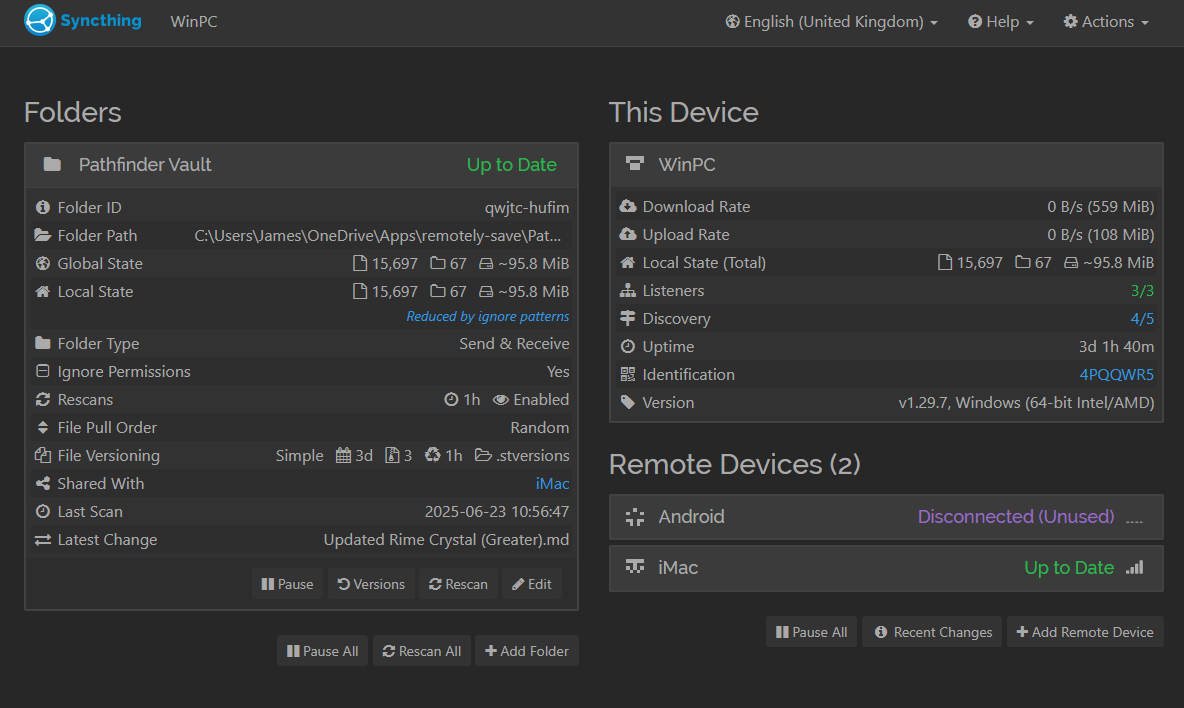
Task: Click the WinPC device icon in This Device
Action: click(x=635, y=164)
